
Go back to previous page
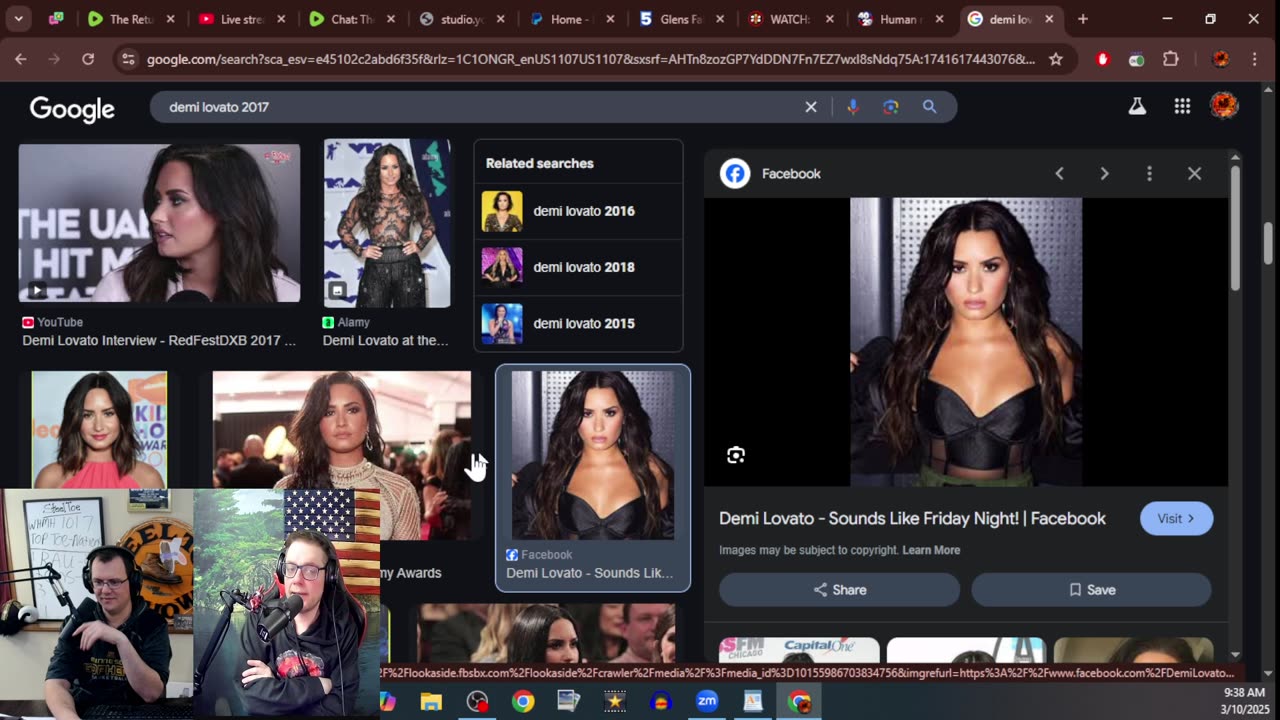coord(21,59)
